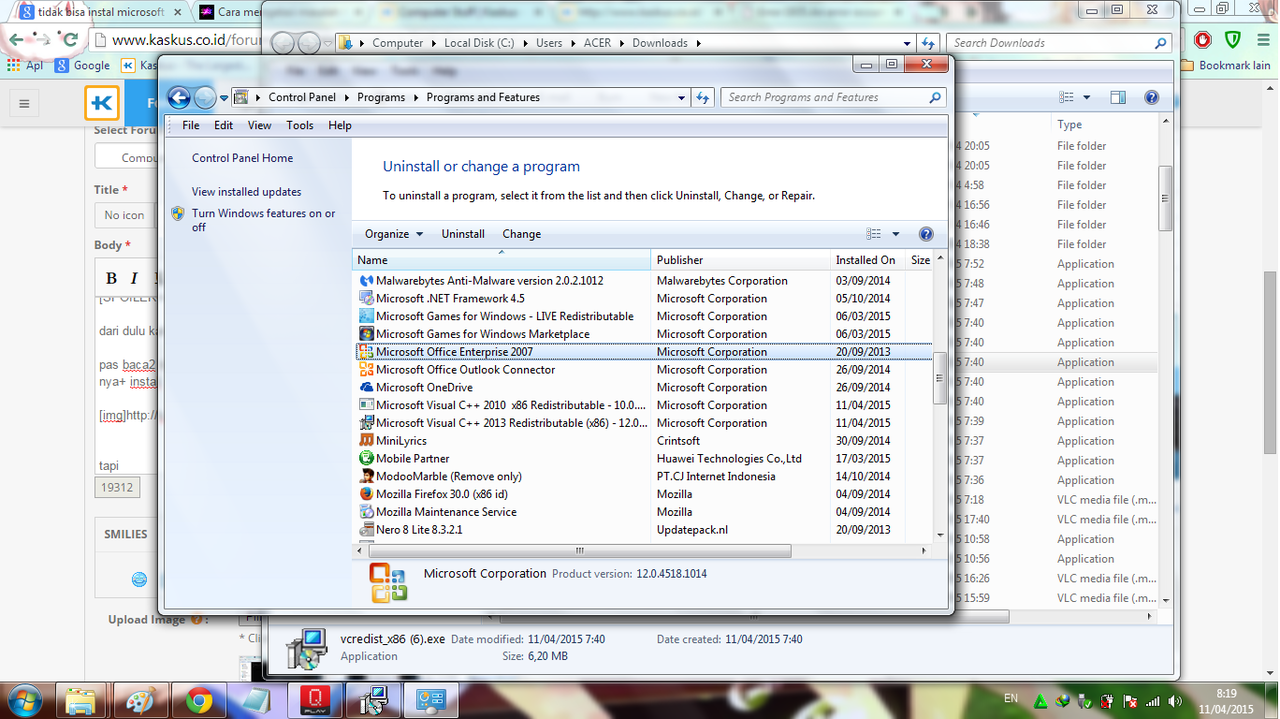Click magnifier in Search Programs and Features box
The image size is (1280, 719).
935,98
